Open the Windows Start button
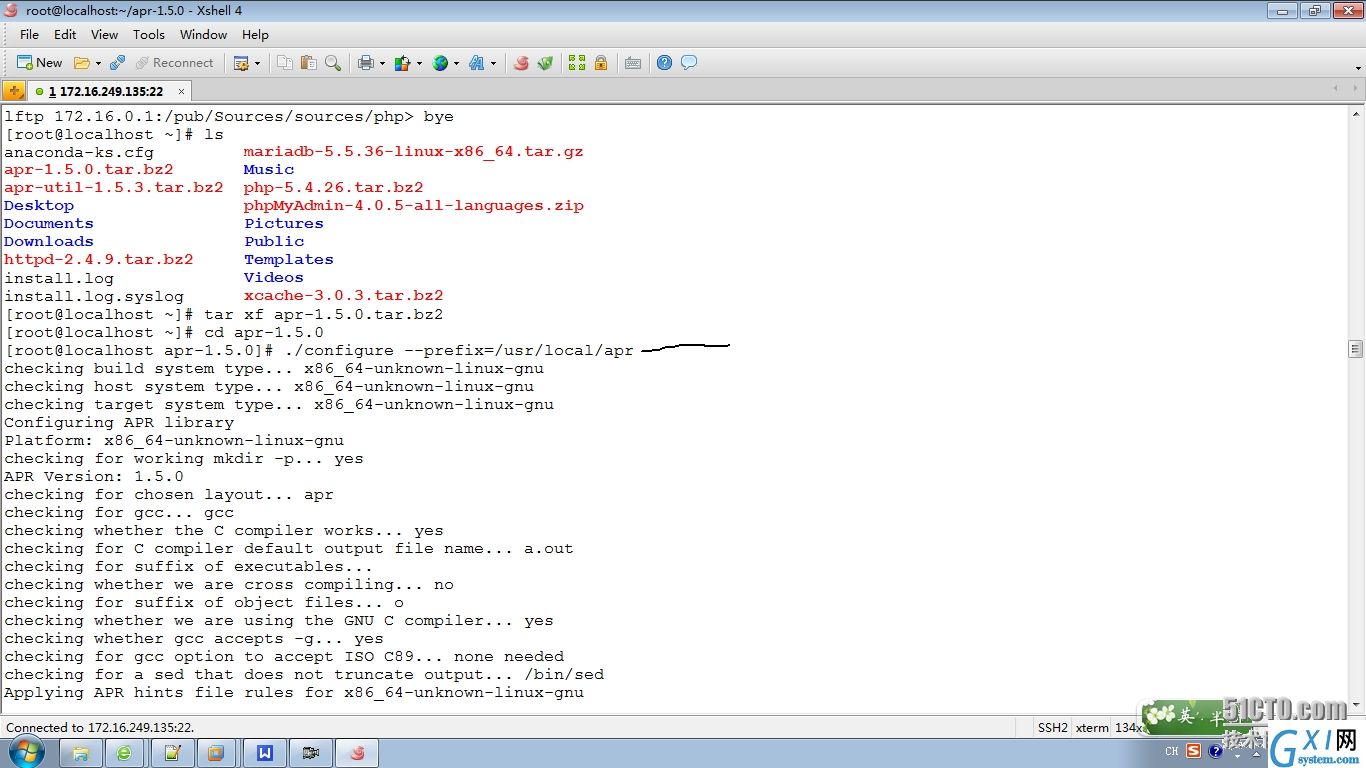Viewport: 1366px width, 768px height. pos(27,752)
